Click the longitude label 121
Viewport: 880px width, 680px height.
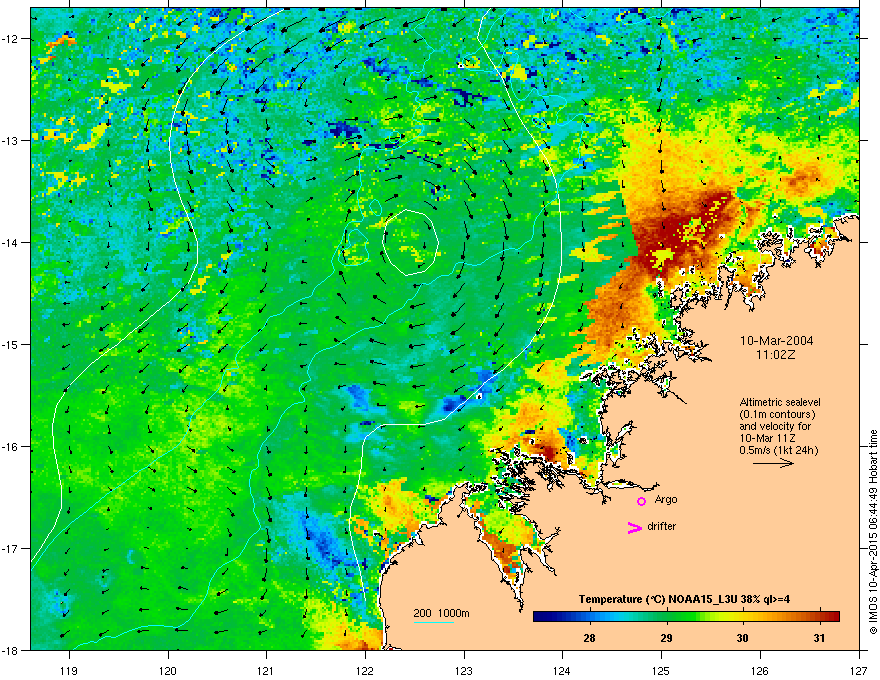266,670
